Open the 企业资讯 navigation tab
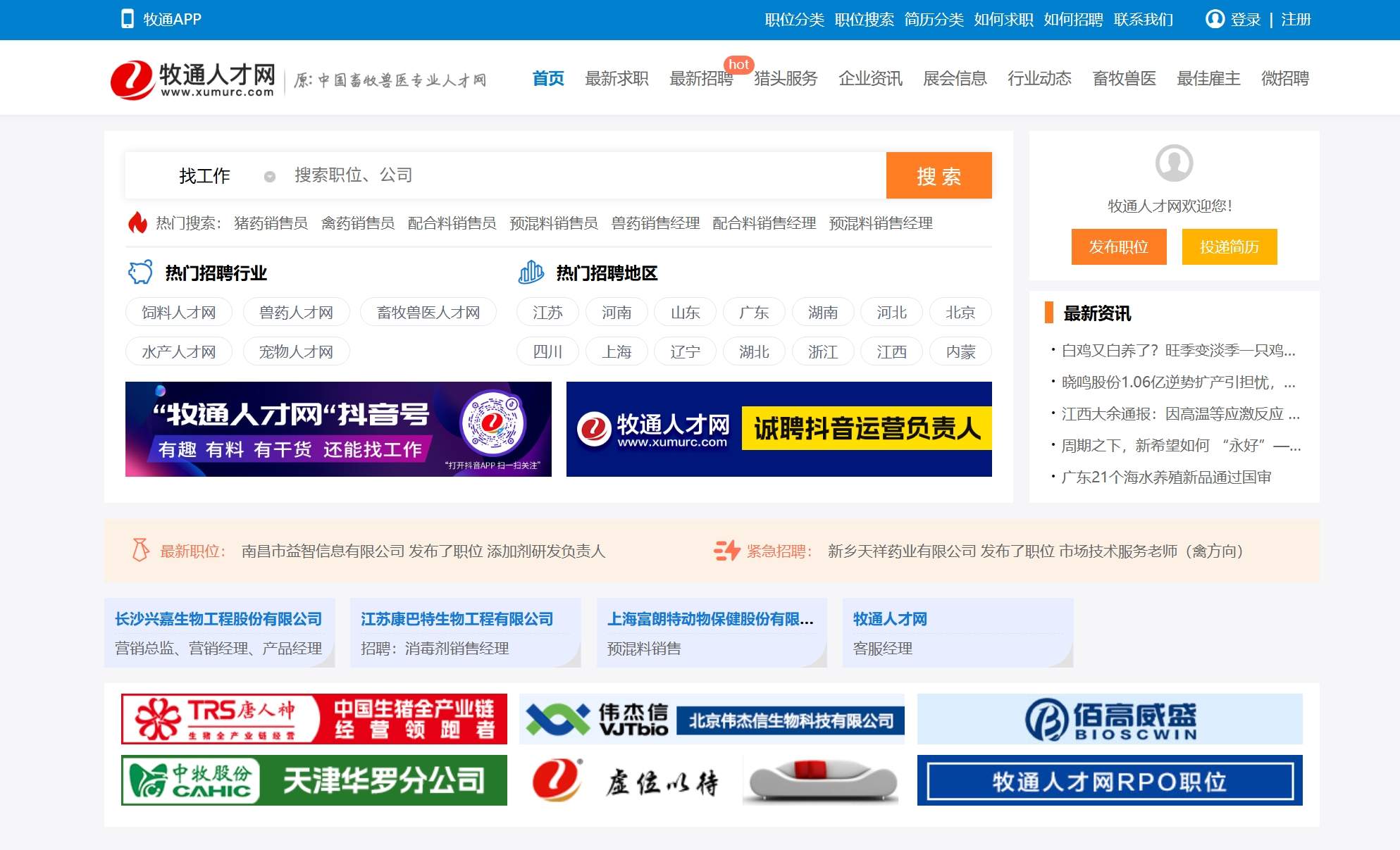The height and width of the screenshot is (850, 1400). point(870,78)
